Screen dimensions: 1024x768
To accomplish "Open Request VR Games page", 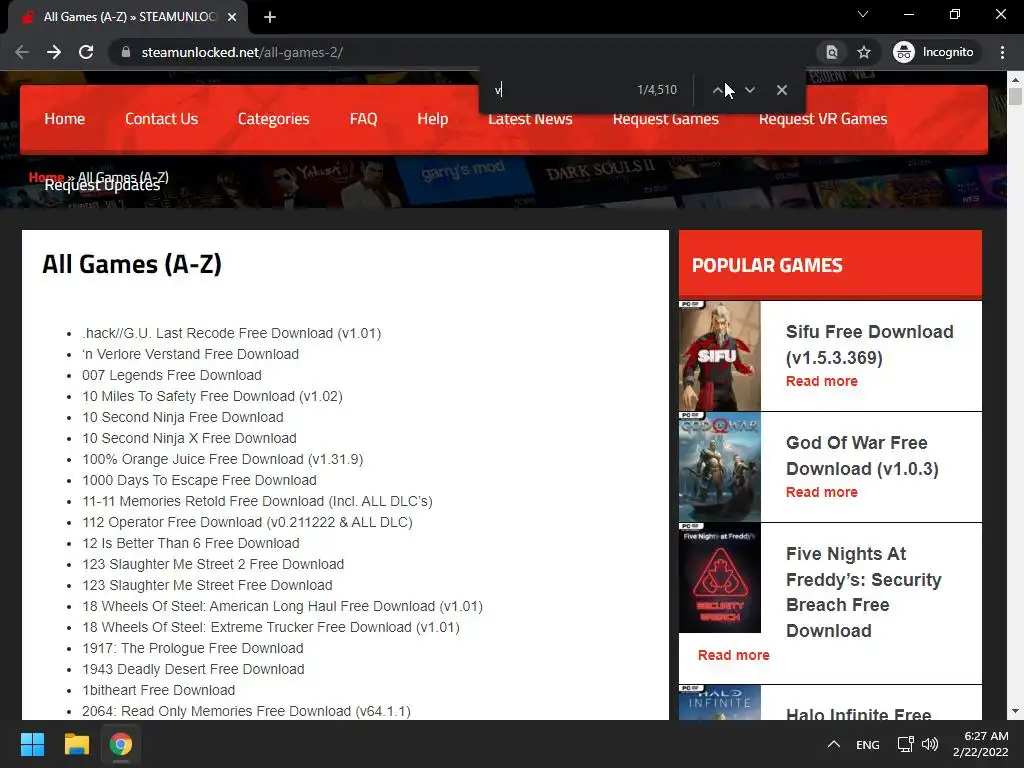I will pos(823,119).
